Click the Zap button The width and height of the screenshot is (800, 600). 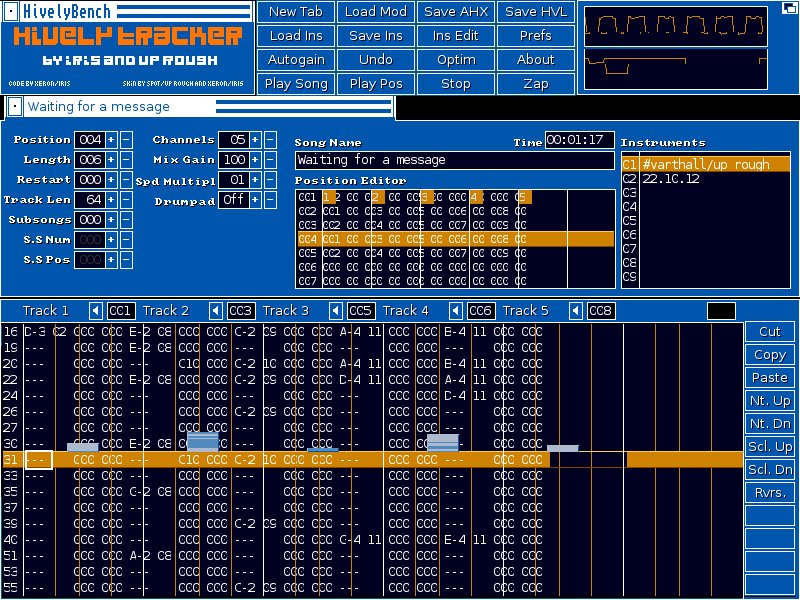tap(536, 84)
